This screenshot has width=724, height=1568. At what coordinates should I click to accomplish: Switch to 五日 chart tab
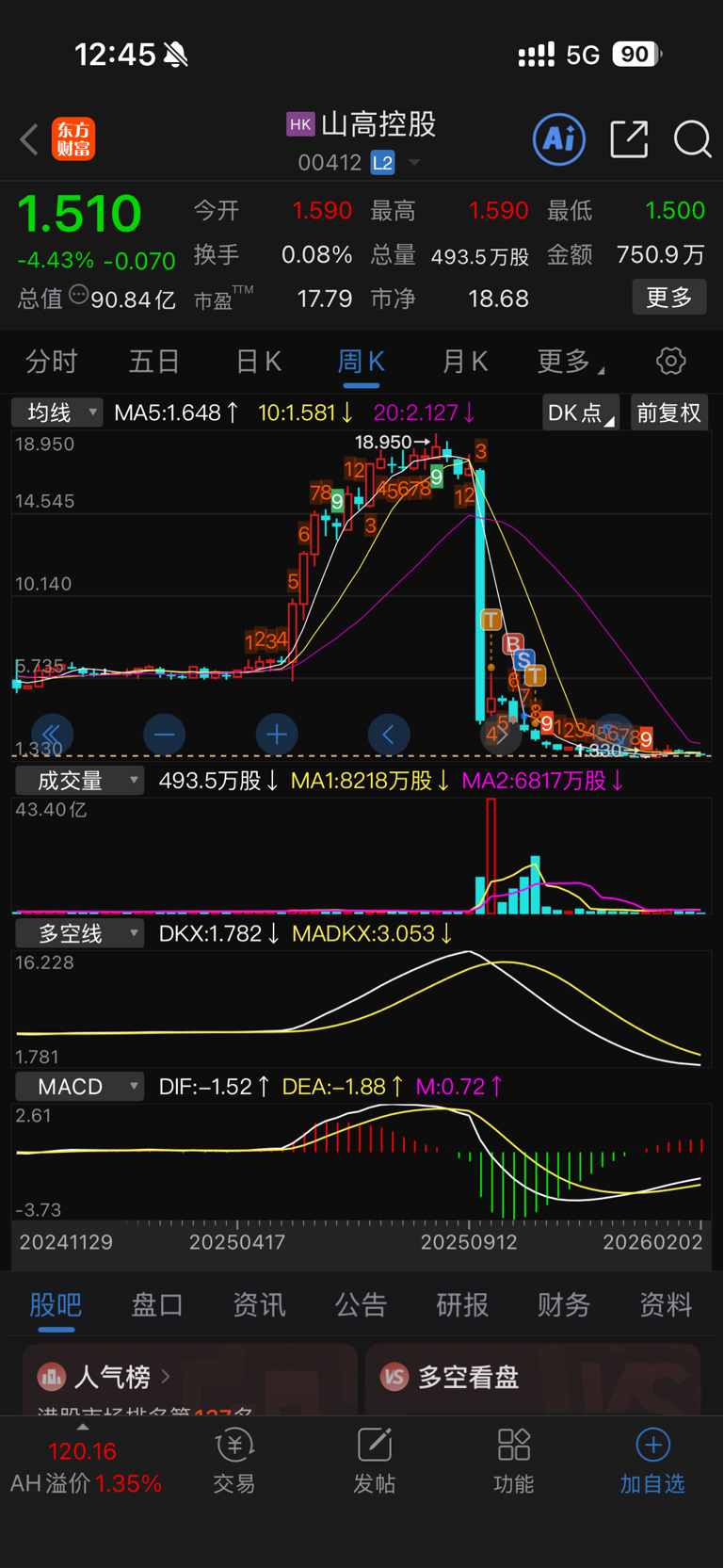pos(154,361)
